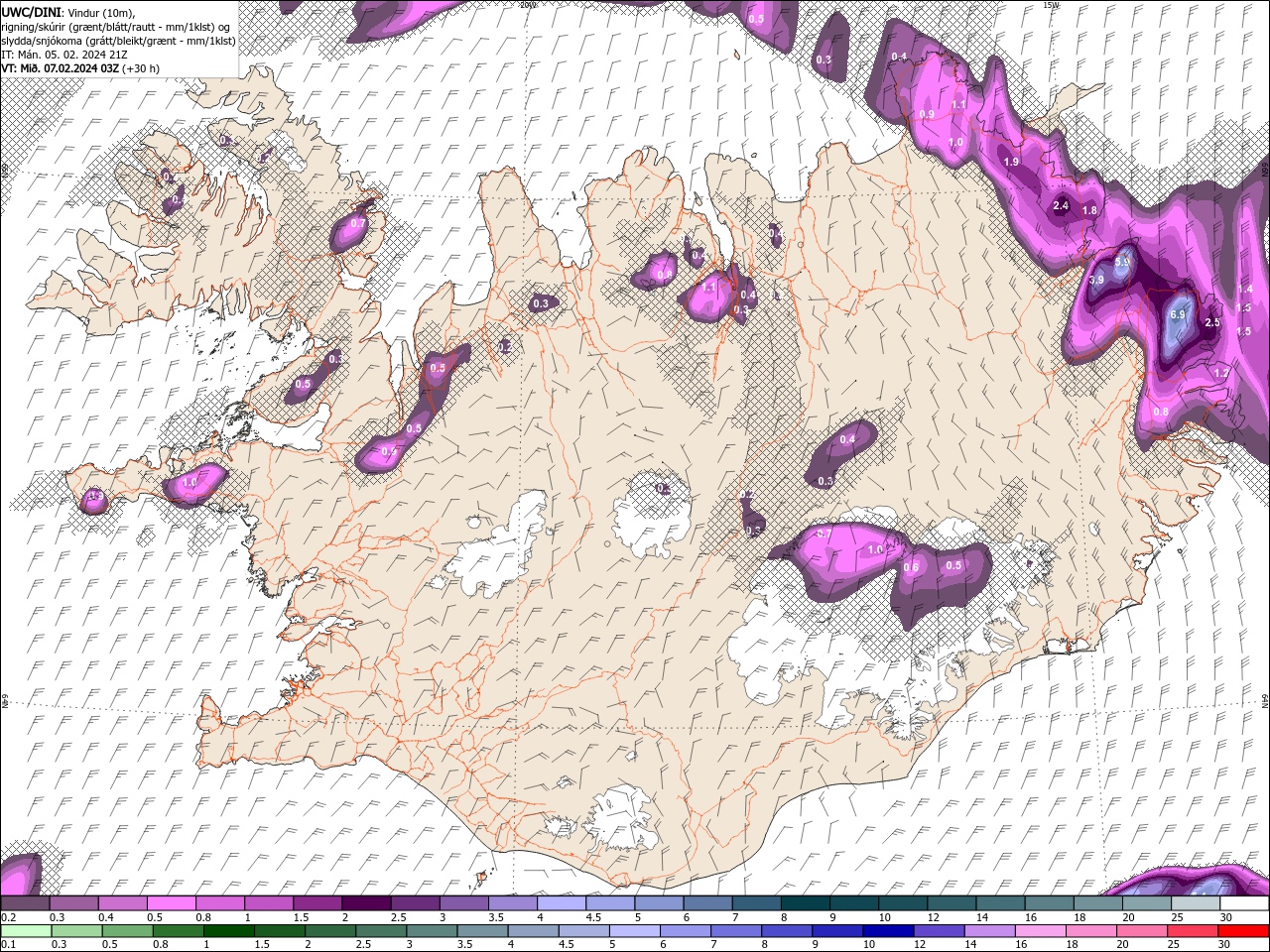Click the 15W longitude label

(x=1051, y=5)
